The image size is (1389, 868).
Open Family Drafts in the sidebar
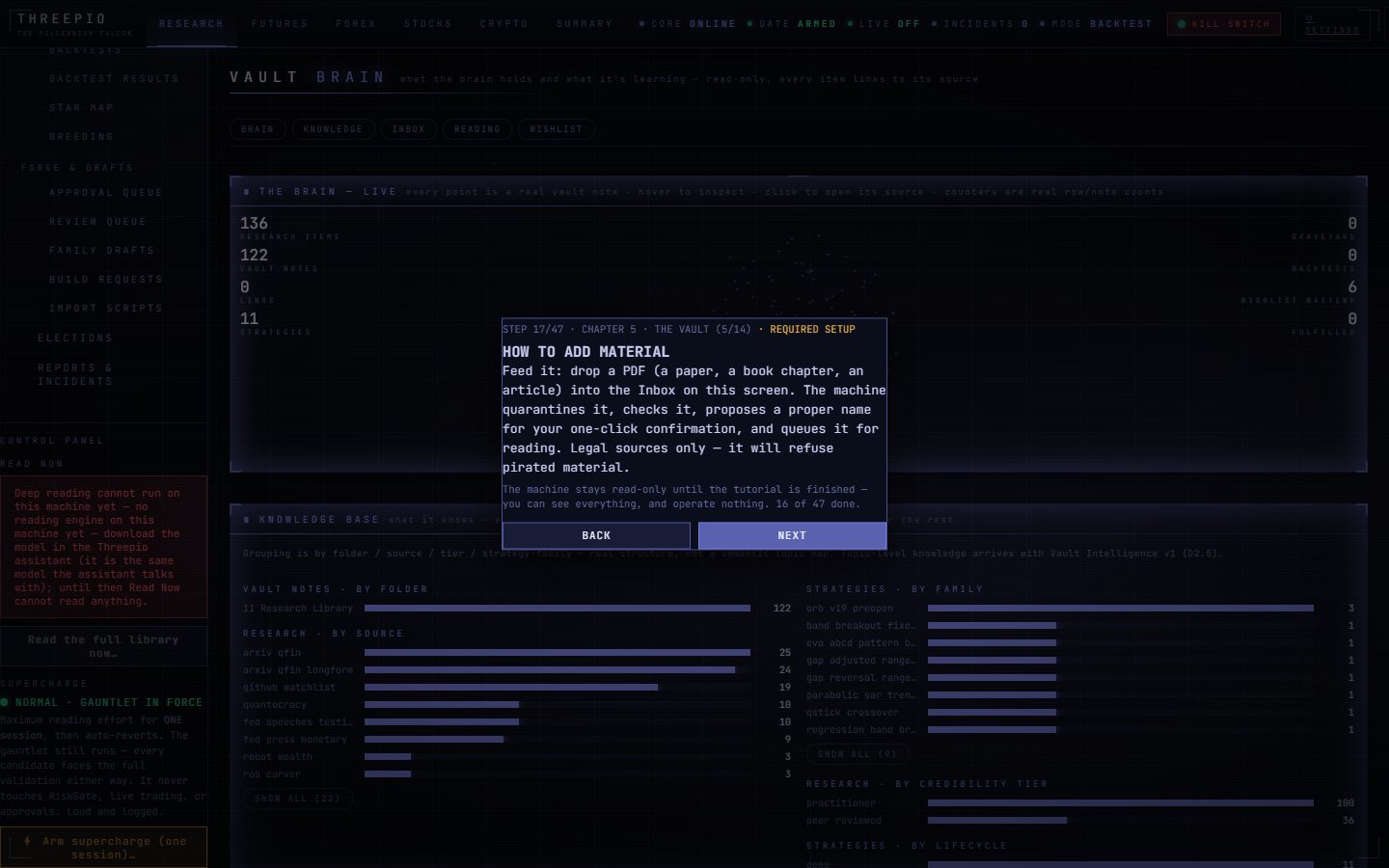(102, 251)
